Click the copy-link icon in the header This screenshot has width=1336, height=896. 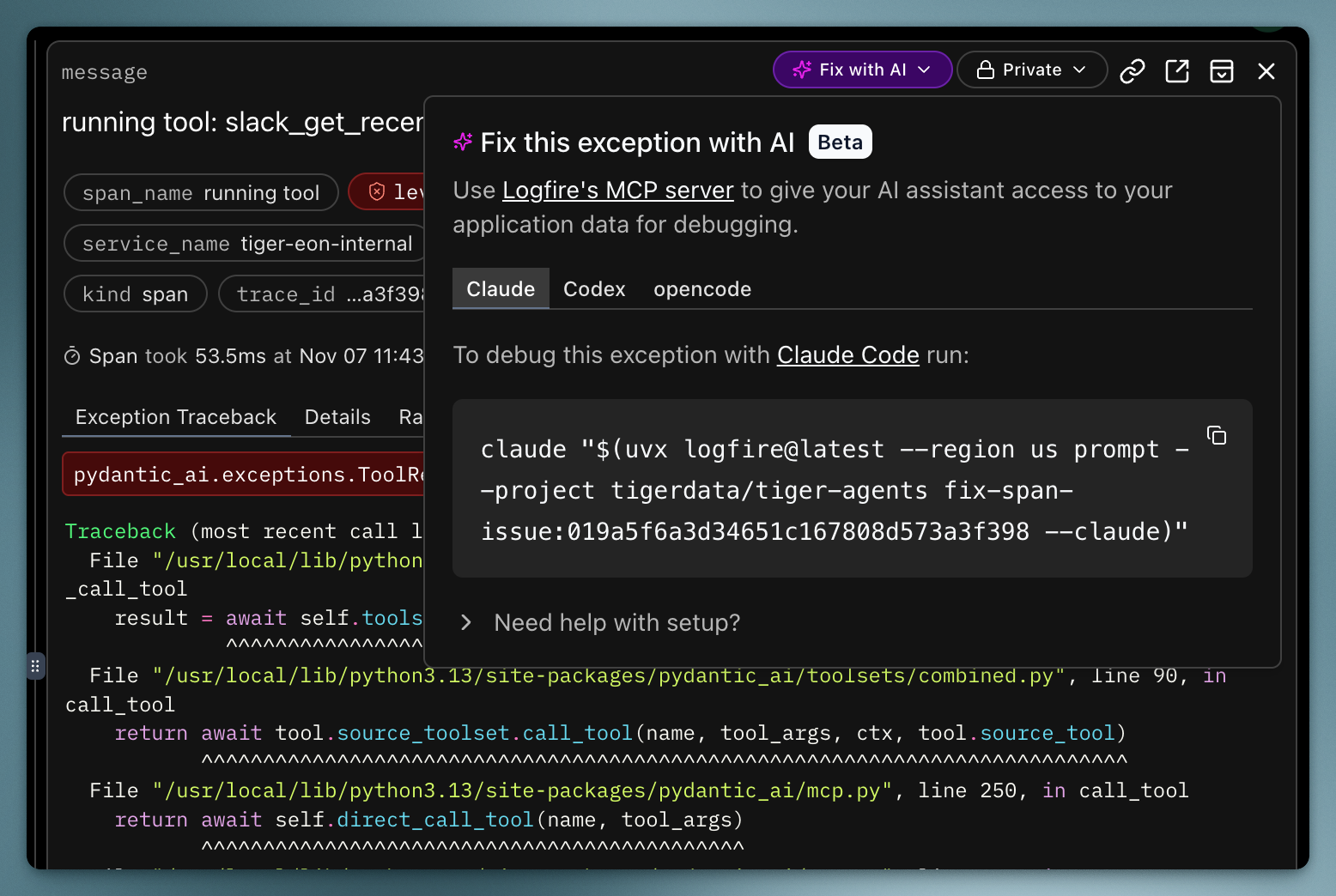1133,70
